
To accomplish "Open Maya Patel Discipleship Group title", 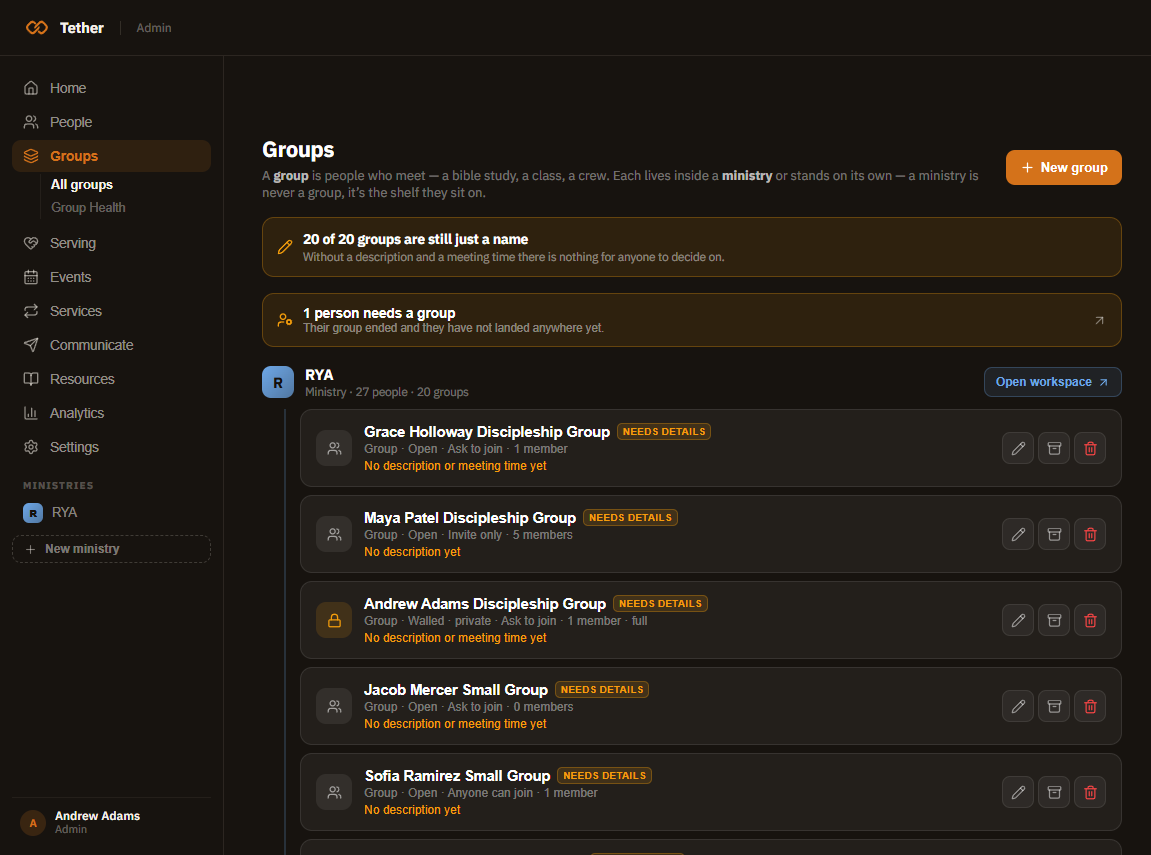I will (470, 517).
